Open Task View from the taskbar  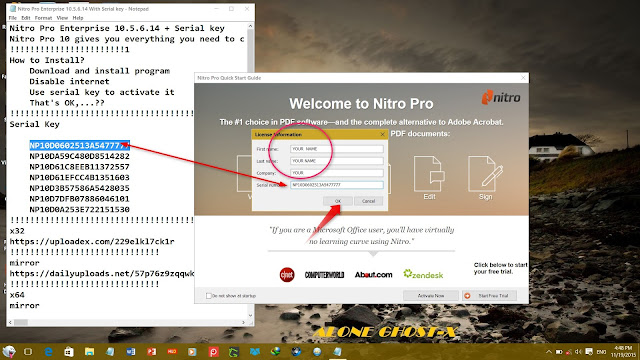point(28,351)
